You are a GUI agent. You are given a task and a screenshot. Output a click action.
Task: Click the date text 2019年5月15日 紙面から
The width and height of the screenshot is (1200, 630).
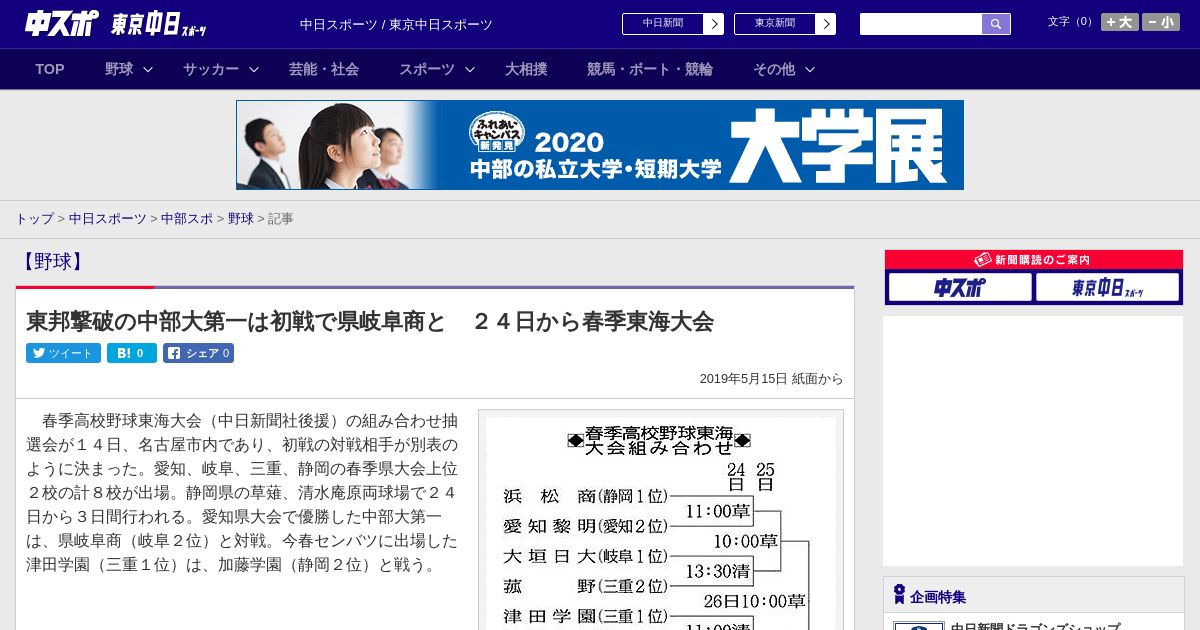click(x=771, y=379)
